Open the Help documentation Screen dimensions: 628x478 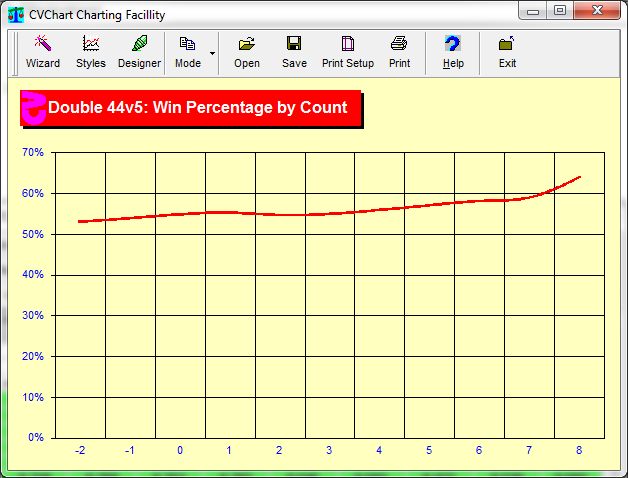coord(453,52)
